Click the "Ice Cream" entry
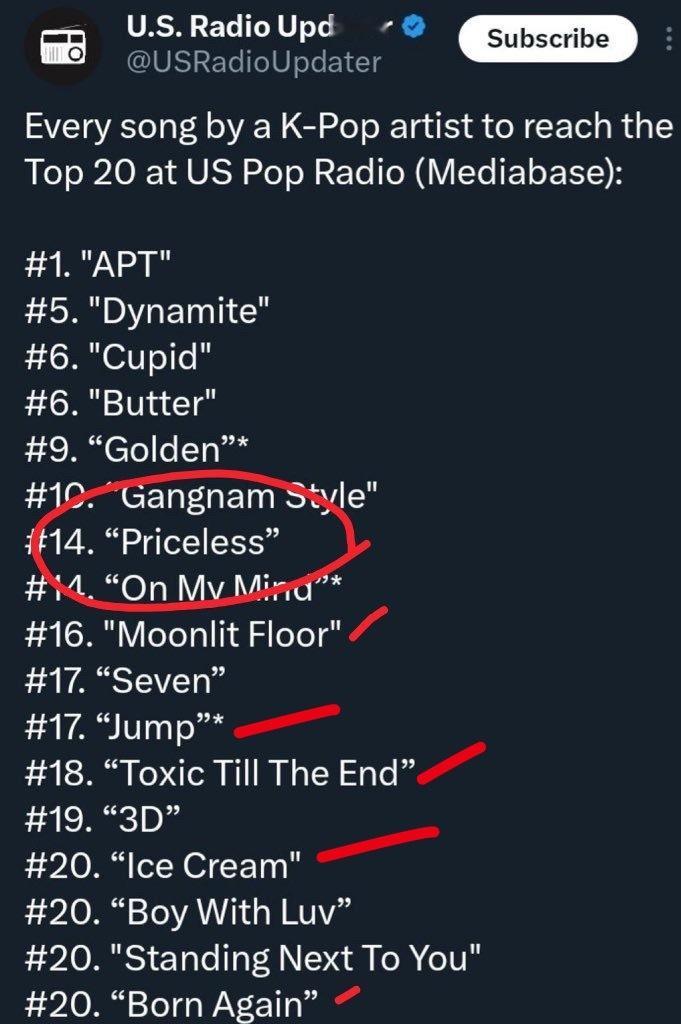 pyautogui.click(x=163, y=866)
